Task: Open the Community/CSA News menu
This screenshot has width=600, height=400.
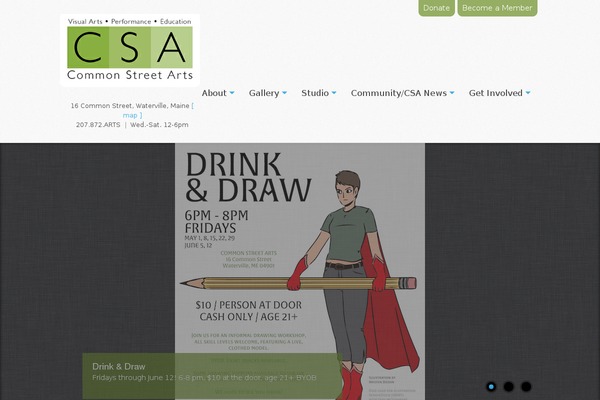Action: click(398, 93)
